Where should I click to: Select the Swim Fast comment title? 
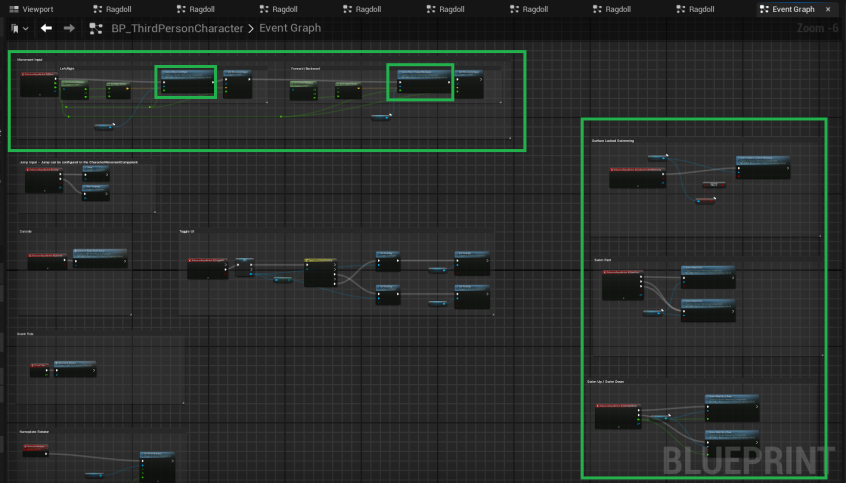603,260
